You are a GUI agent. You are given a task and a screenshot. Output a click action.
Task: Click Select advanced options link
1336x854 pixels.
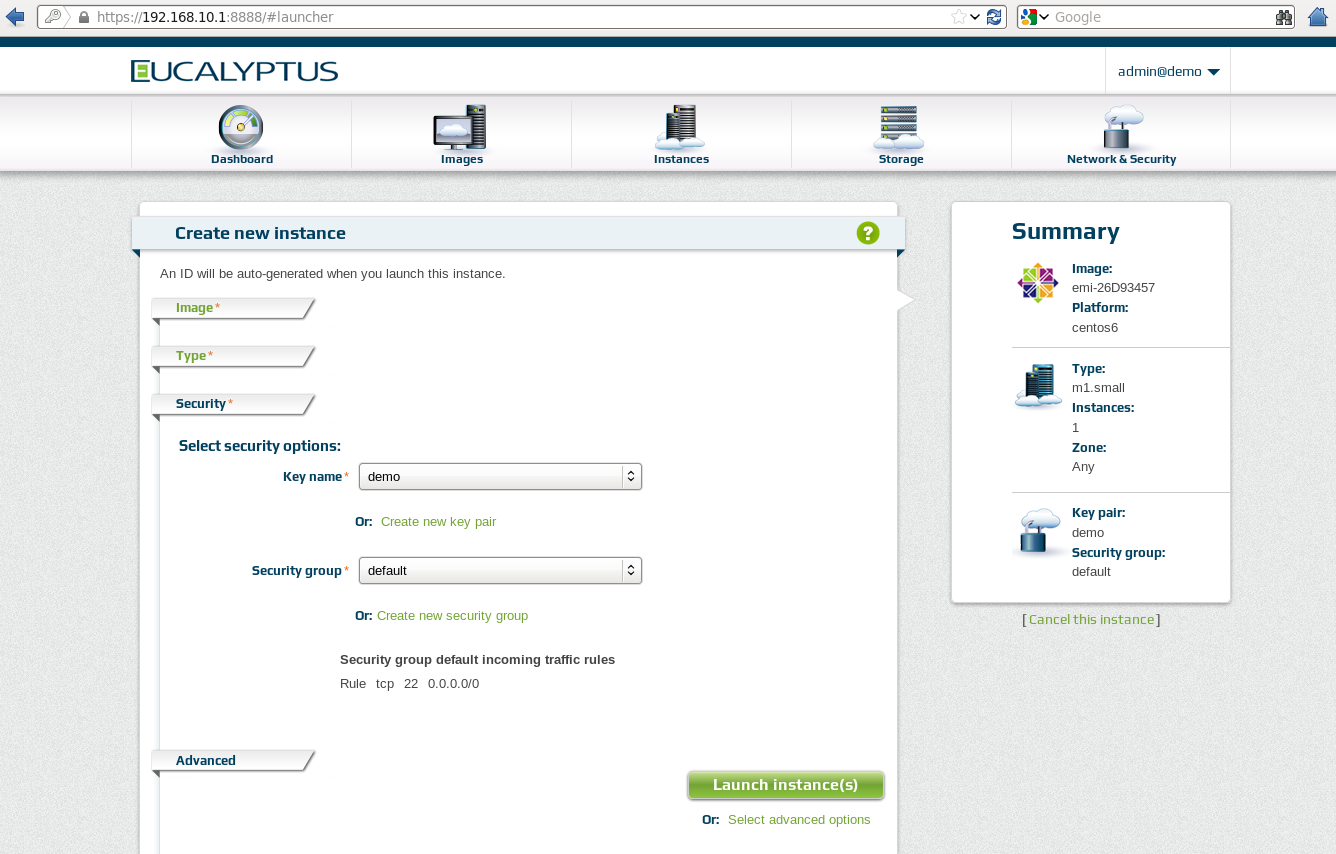click(799, 820)
